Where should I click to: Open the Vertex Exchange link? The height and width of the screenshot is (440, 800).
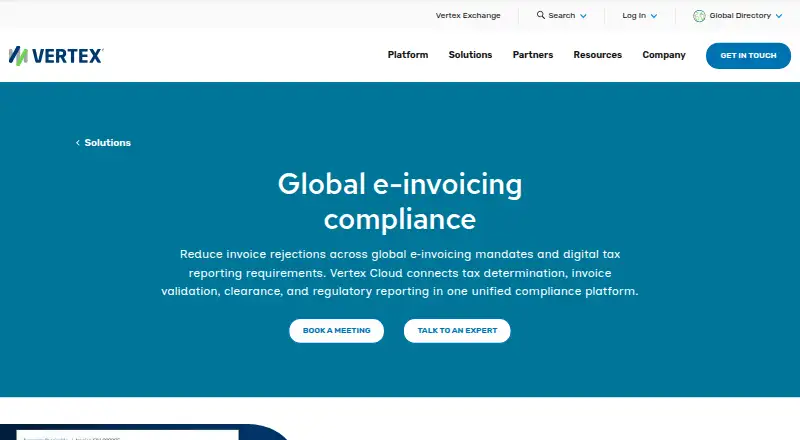tap(468, 15)
